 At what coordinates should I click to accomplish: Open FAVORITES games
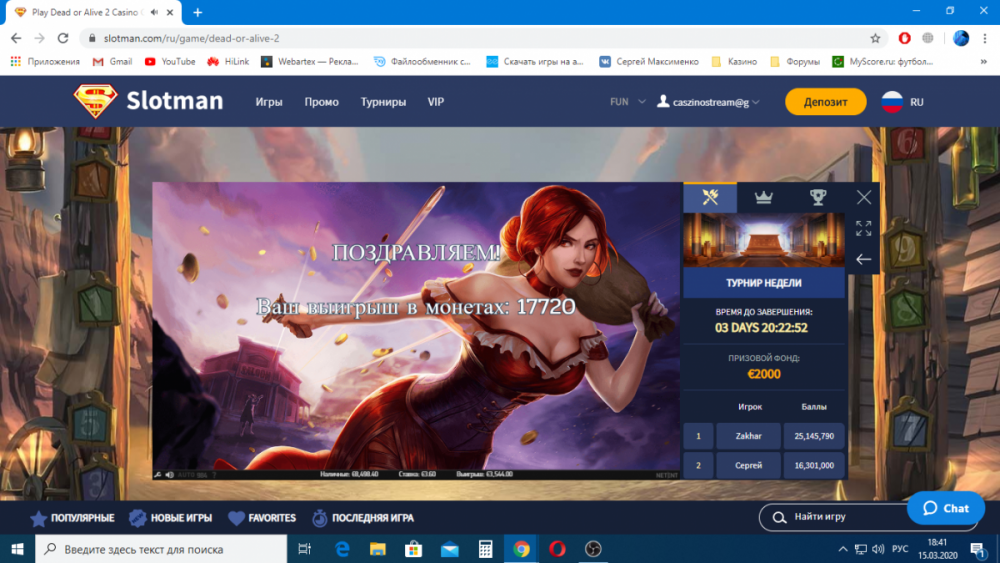pos(262,518)
